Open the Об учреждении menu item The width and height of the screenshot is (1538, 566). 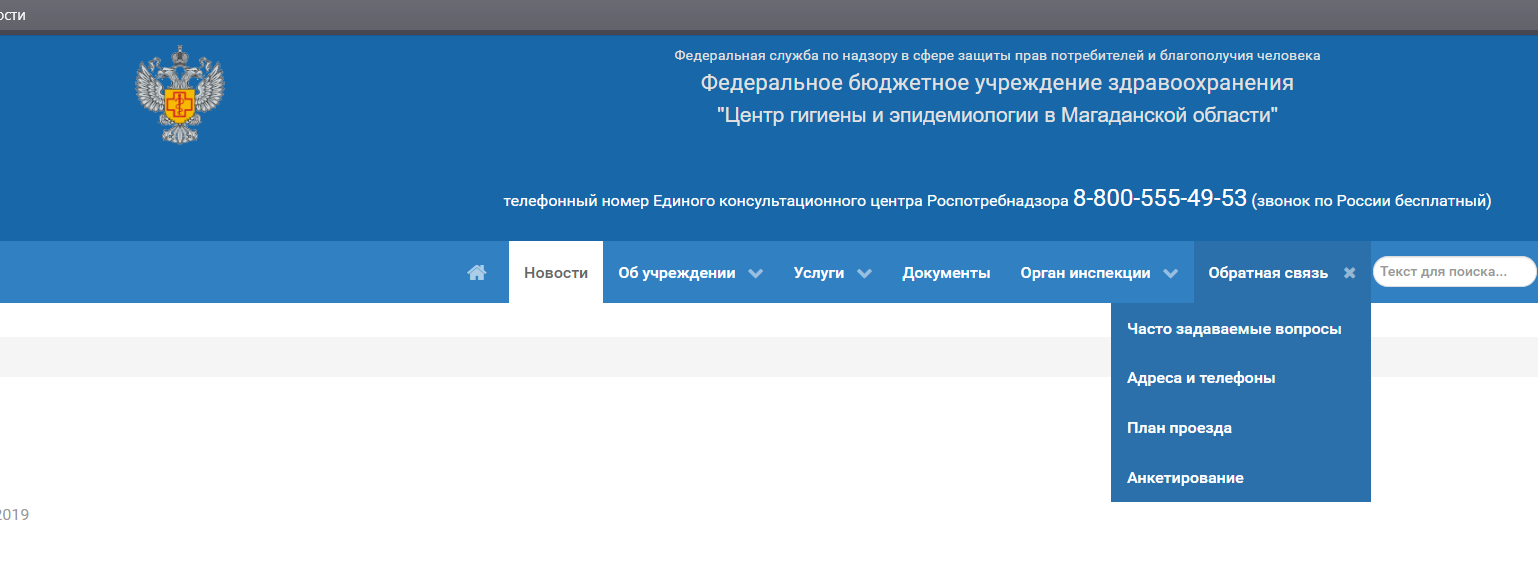(677, 273)
